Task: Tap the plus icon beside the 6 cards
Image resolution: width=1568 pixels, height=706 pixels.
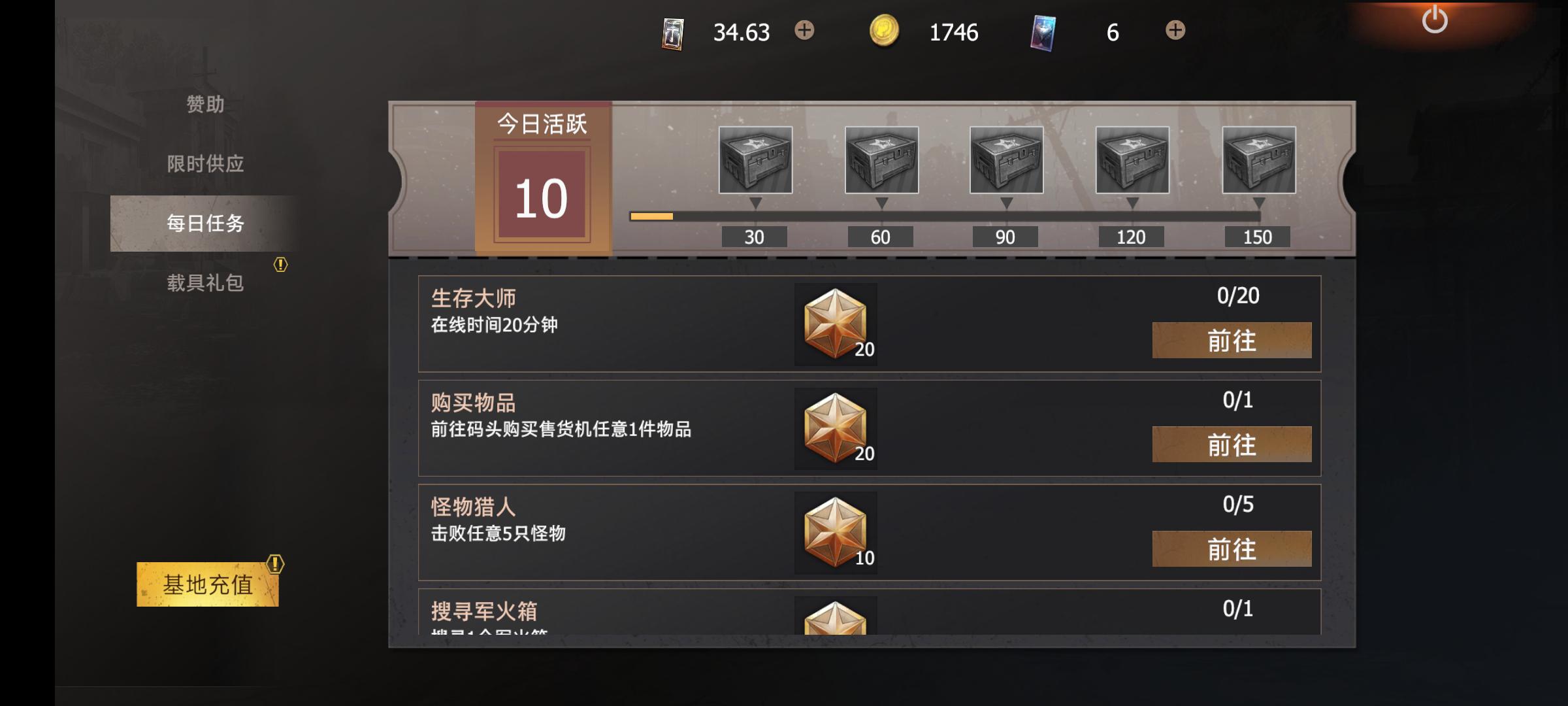Action: [x=1175, y=30]
